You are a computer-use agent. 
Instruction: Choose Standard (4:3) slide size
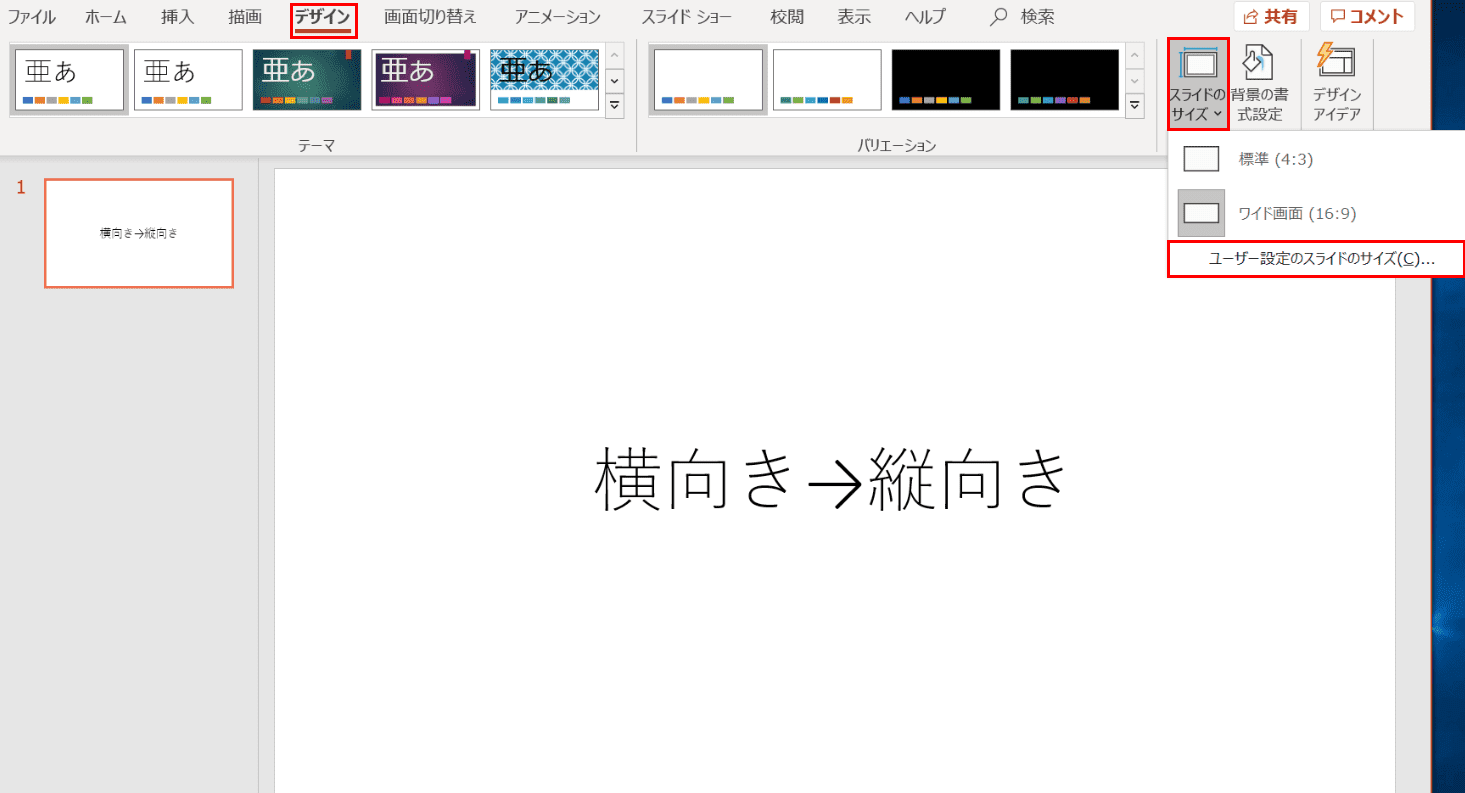pyautogui.click(x=1316, y=159)
